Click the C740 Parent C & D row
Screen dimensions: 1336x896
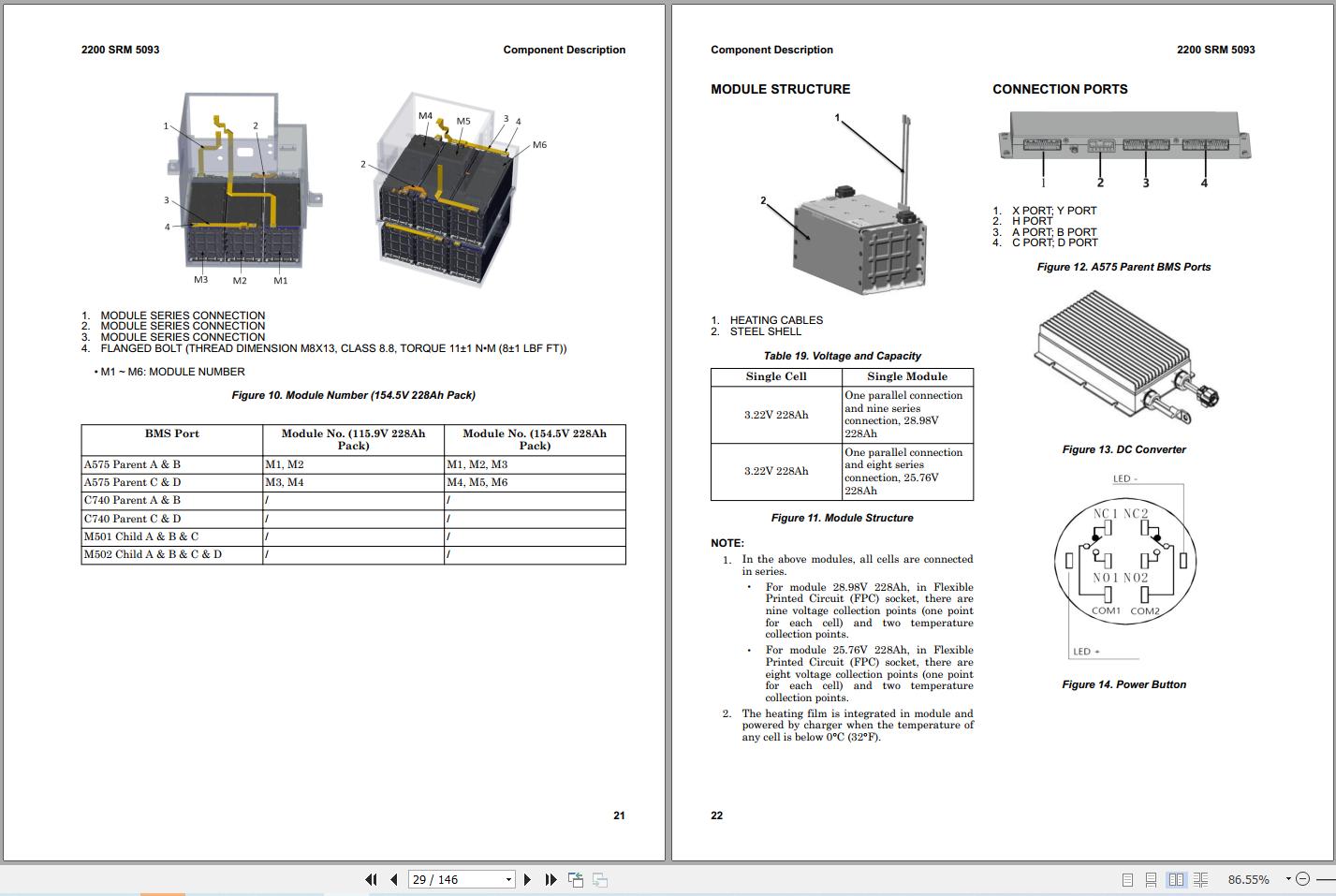(353, 518)
